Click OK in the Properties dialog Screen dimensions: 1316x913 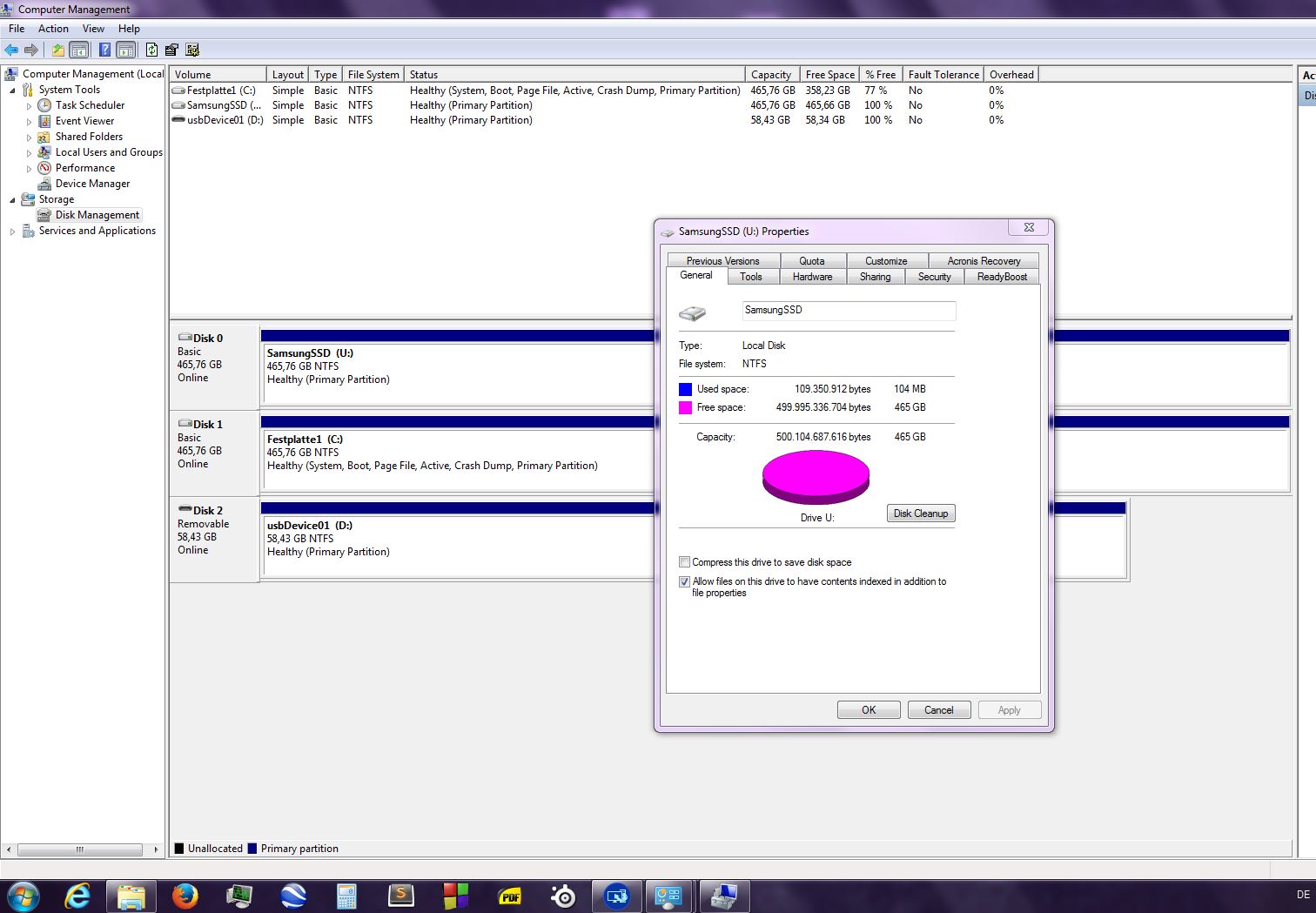click(869, 710)
